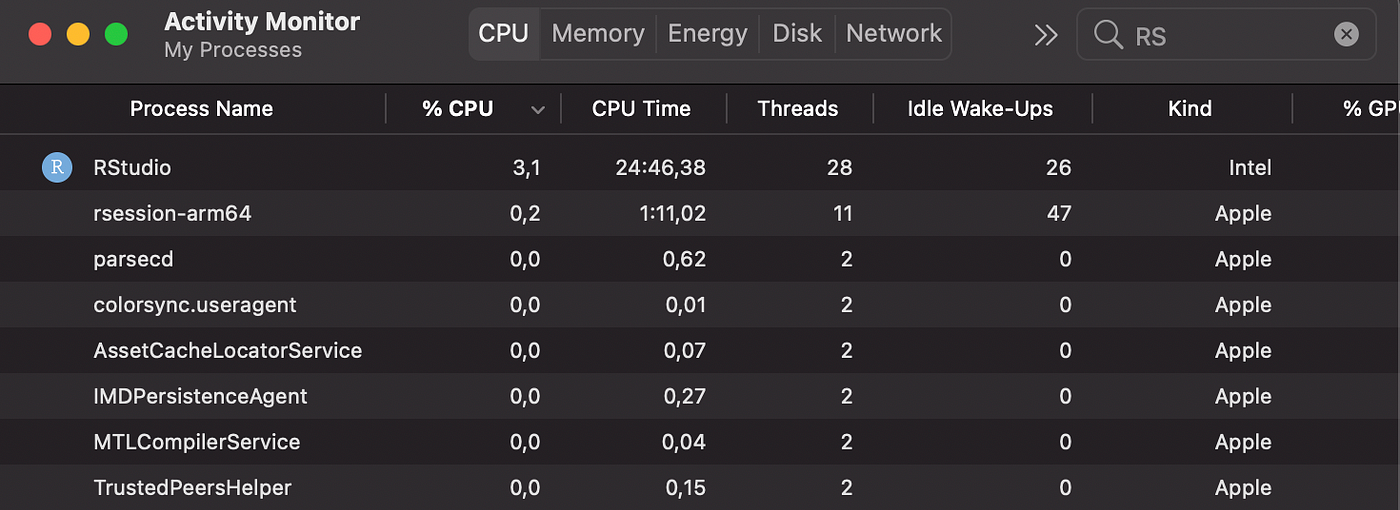Toggle sort order arrow on % CPU

538,110
